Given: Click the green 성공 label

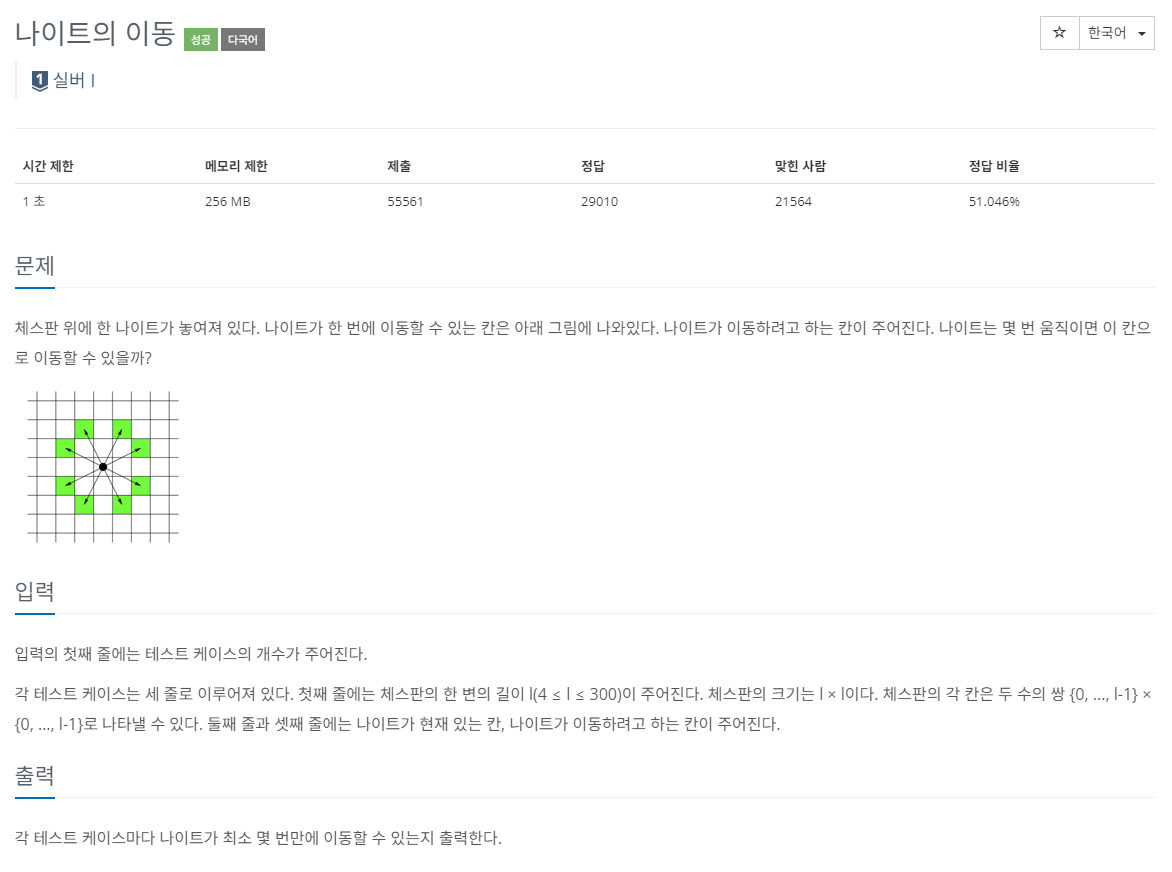Looking at the screenshot, I should (x=200, y=40).
